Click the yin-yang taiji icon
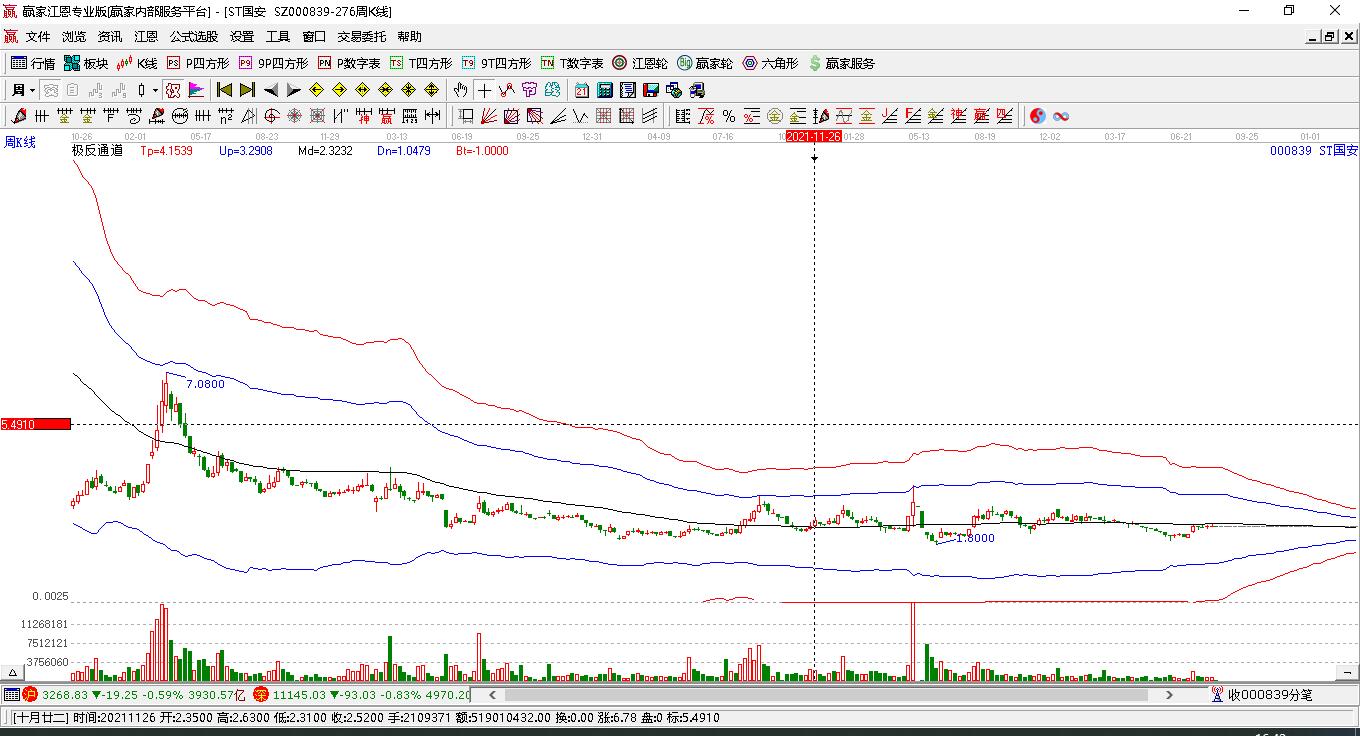Viewport: 1360px width, 736px height. [1037, 116]
